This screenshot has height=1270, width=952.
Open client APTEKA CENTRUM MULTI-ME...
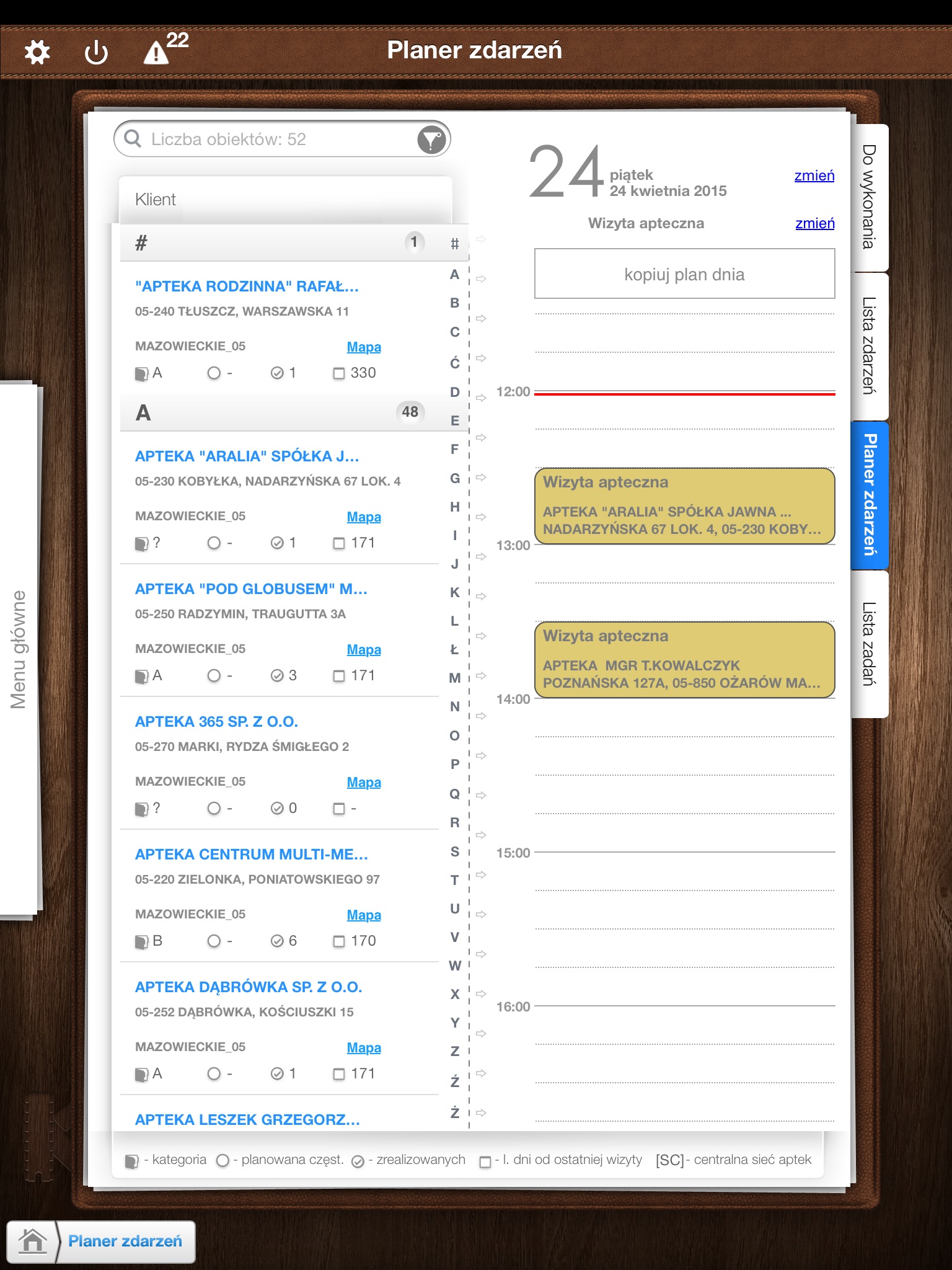(251, 855)
